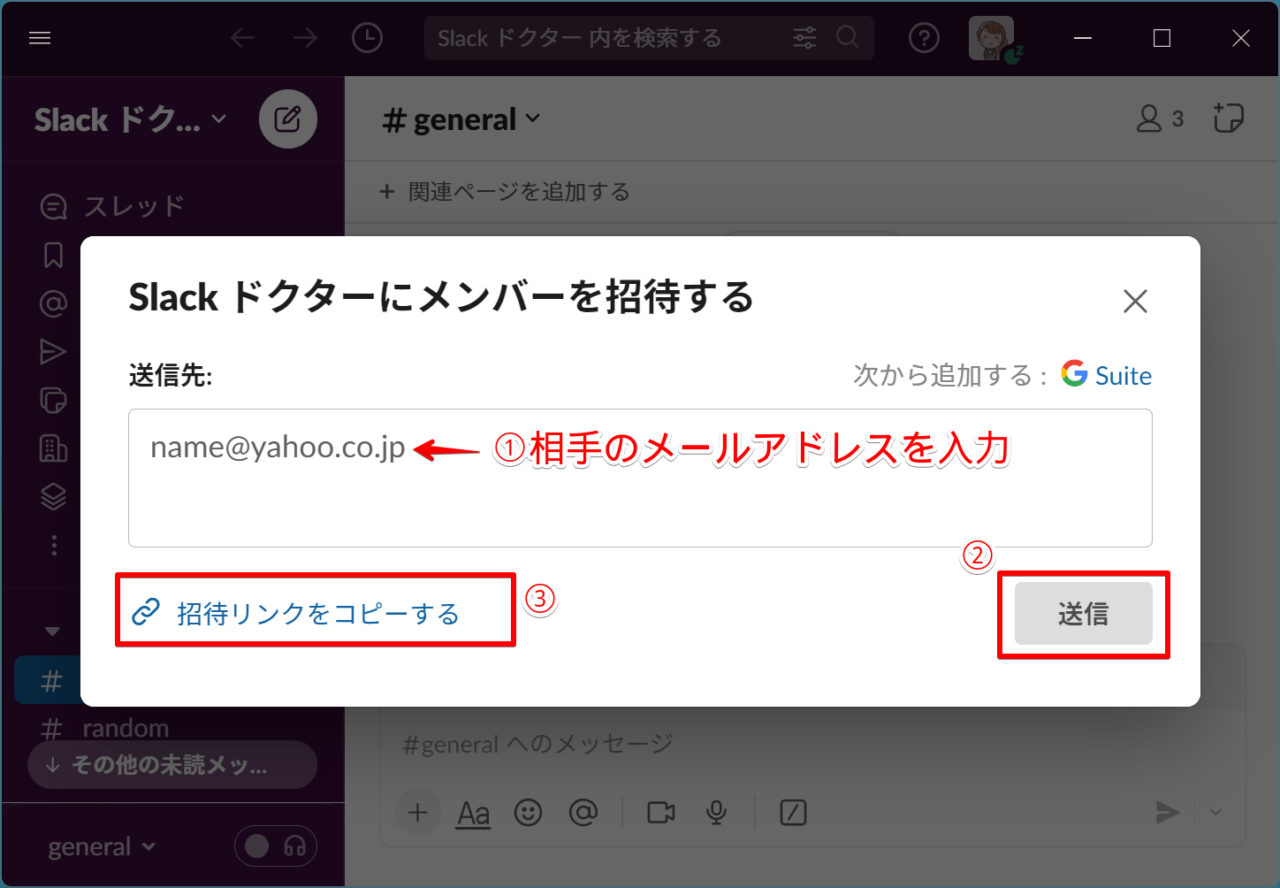The width and height of the screenshot is (1280, 888).
Task: Click the bookmark icon in sidebar
Action: (x=53, y=255)
